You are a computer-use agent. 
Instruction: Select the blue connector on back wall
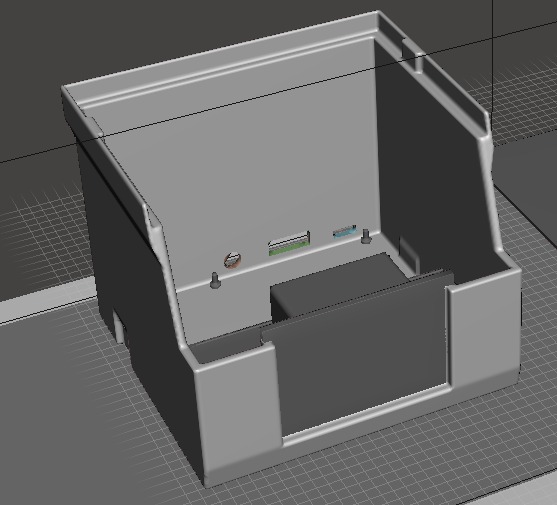pos(344,232)
